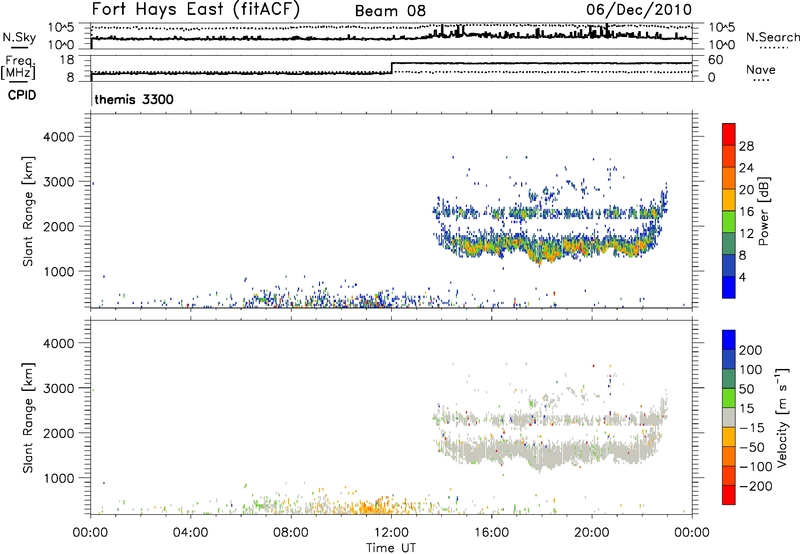Pick the red top segment of power colorbar
This screenshot has height=554, width=800.
(729, 135)
